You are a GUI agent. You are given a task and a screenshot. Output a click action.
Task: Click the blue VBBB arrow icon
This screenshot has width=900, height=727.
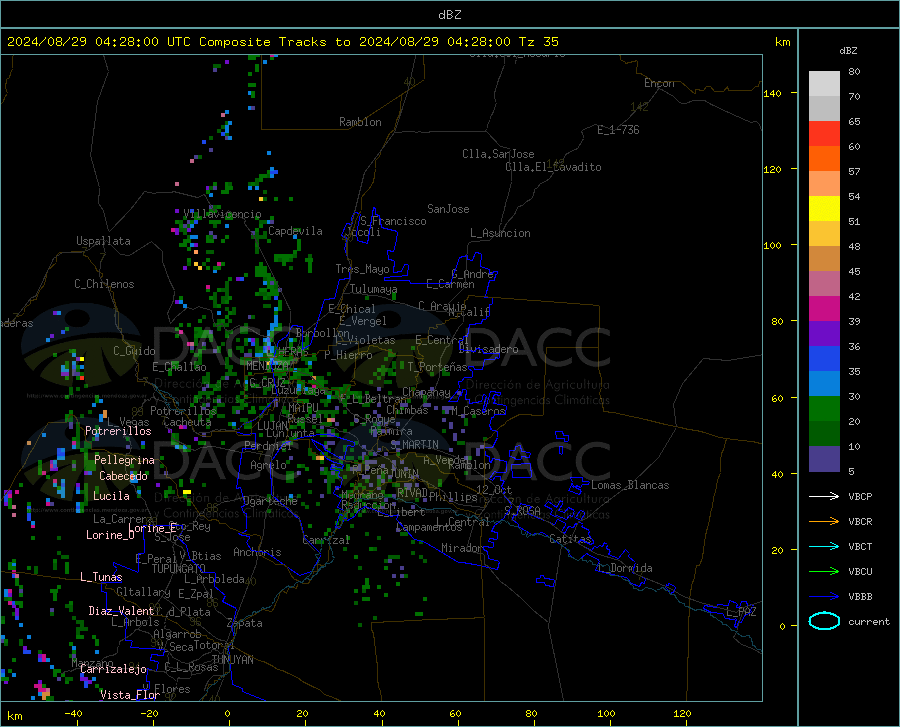pyautogui.click(x=824, y=597)
